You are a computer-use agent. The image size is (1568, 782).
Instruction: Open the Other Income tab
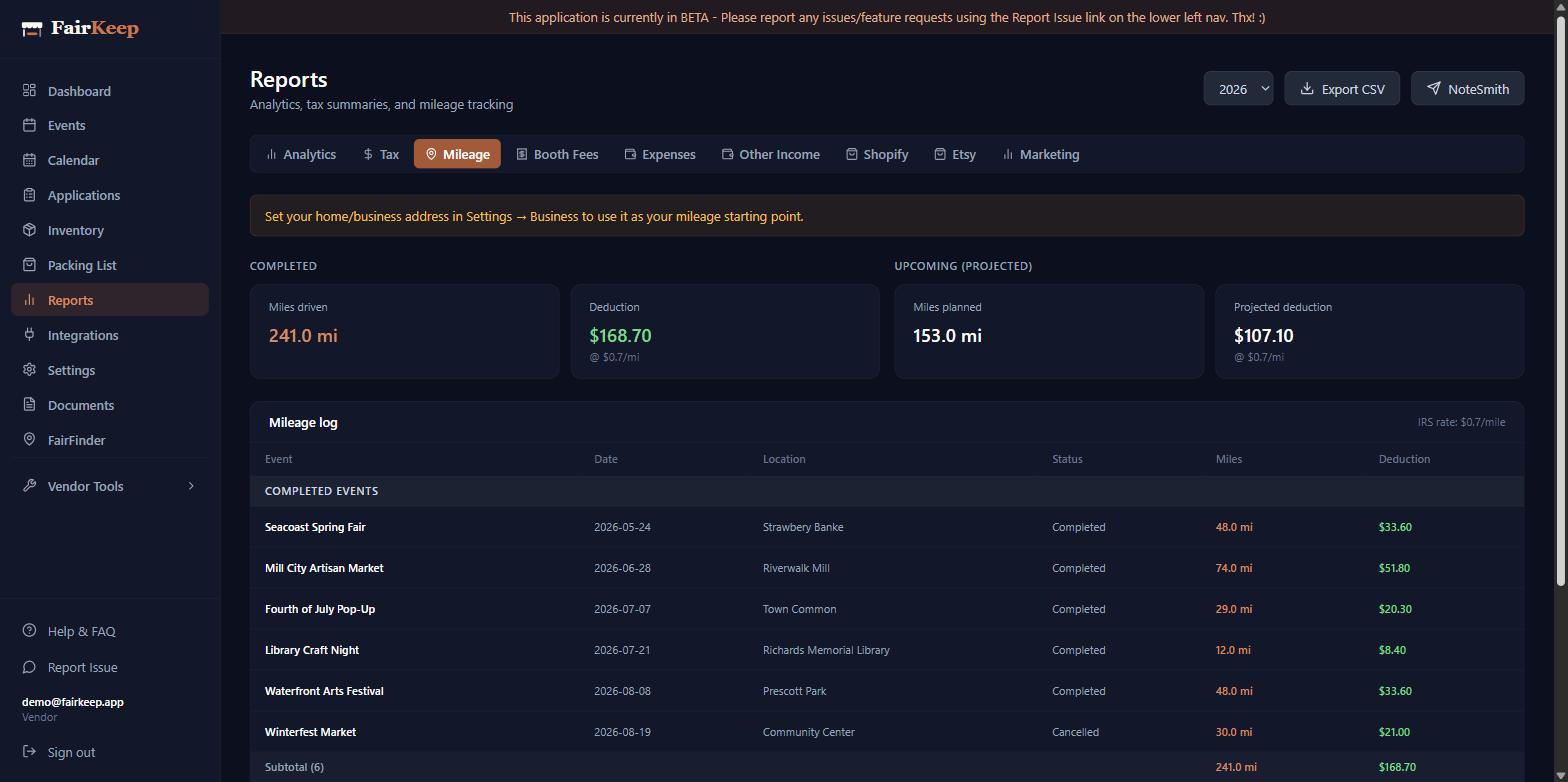click(x=771, y=154)
